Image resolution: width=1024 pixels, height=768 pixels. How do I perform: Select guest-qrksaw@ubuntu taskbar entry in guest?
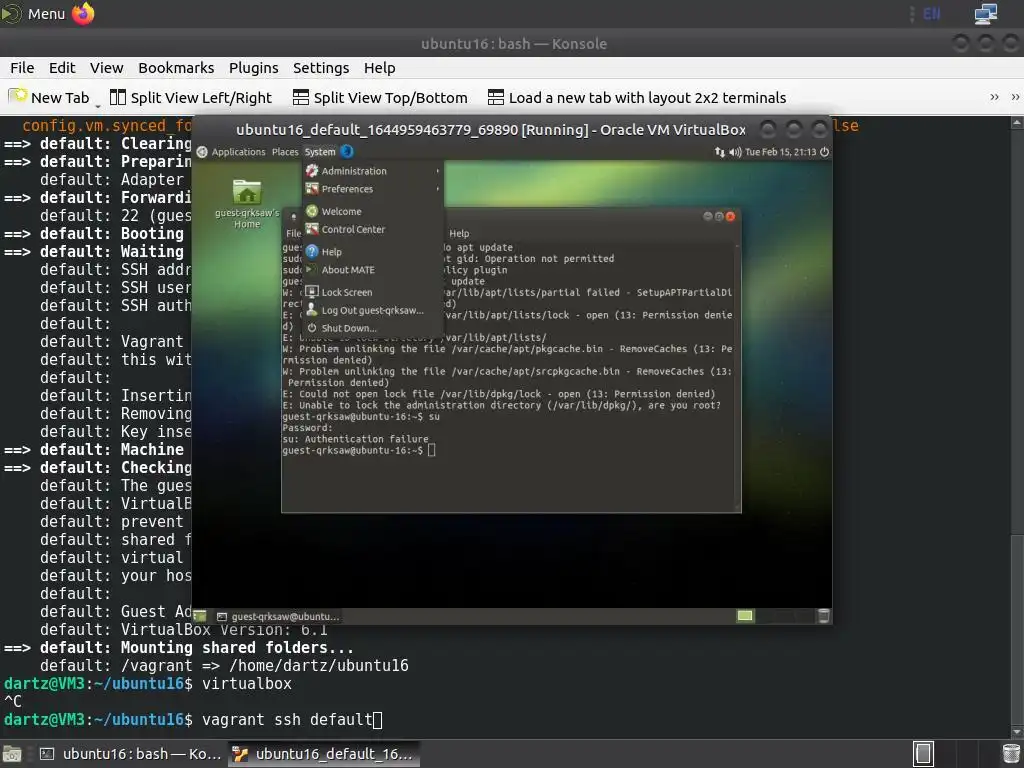pyautogui.click(x=278, y=616)
